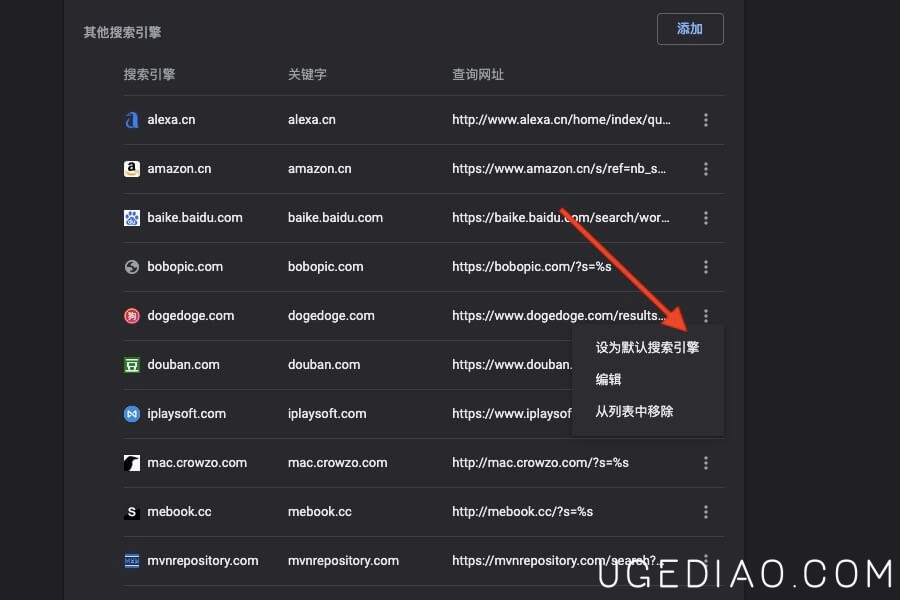This screenshot has height=600, width=900.
Task: Click the dogedoge.com name beside its favicon
Action: coord(191,316)
